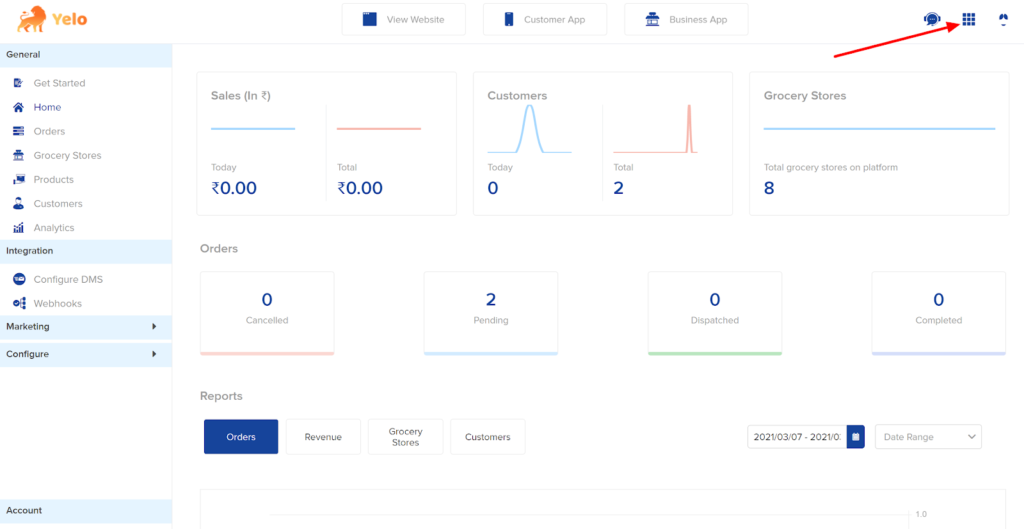
Task: Open the apps grid icon
Action: (968, 20)
